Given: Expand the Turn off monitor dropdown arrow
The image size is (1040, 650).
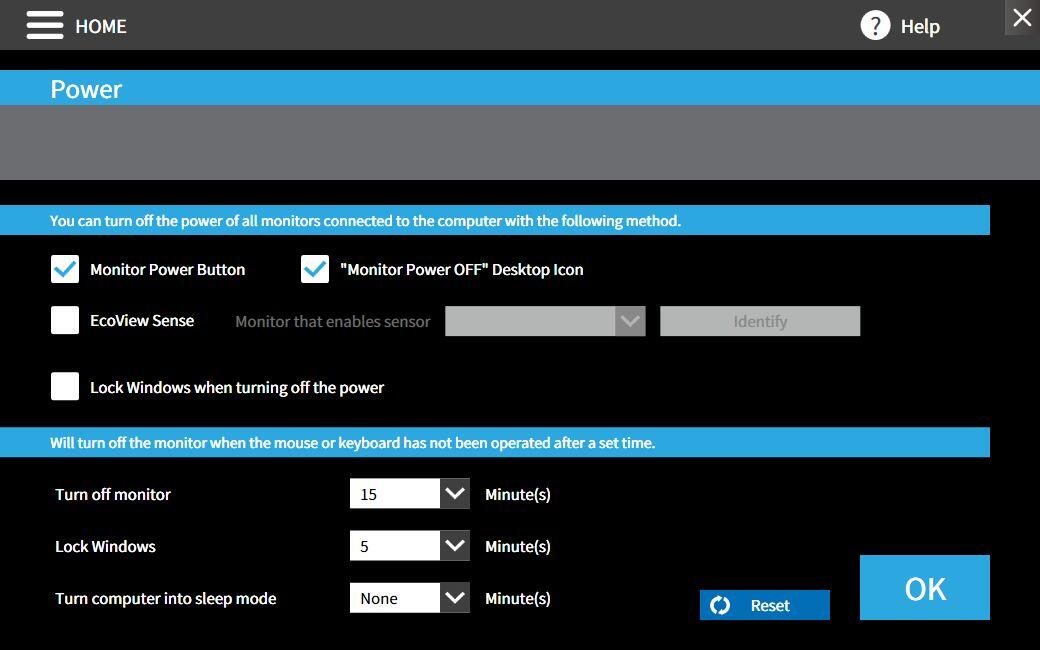Looking at the screenshot, I should [x=455, y=494].
